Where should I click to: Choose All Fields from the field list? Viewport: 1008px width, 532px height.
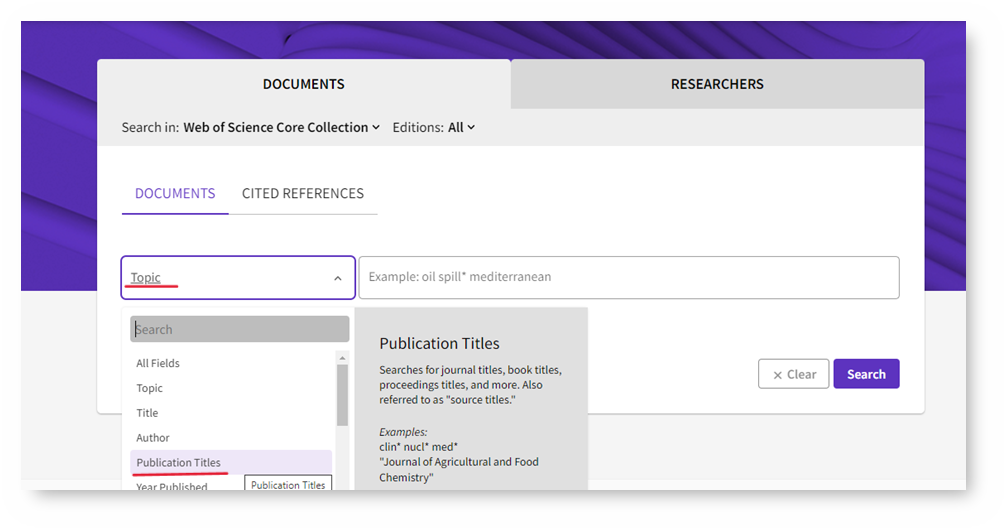pos(158,363)
